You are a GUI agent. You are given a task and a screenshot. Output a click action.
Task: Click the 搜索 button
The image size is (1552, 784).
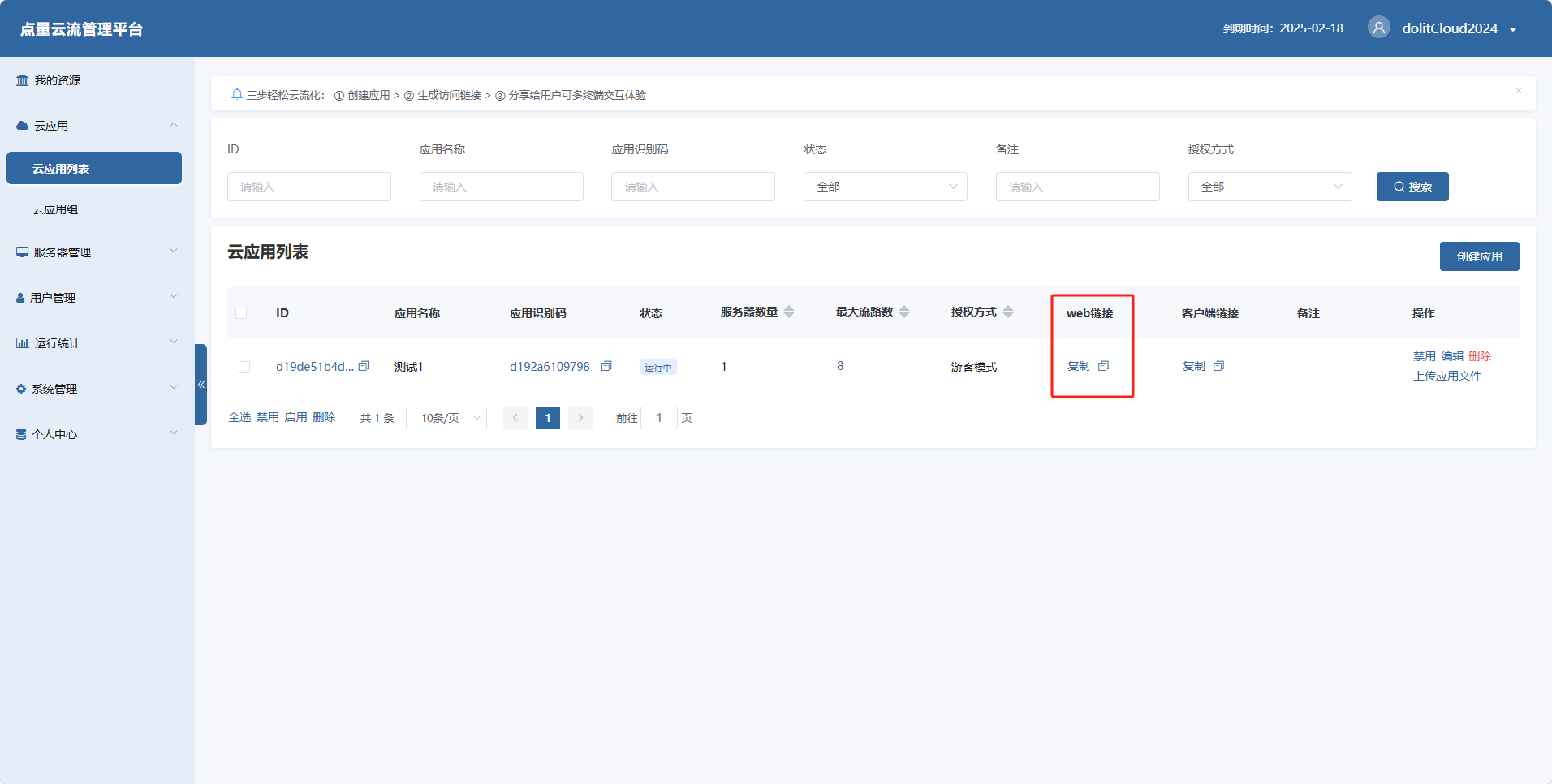(x=1412, y=187)
